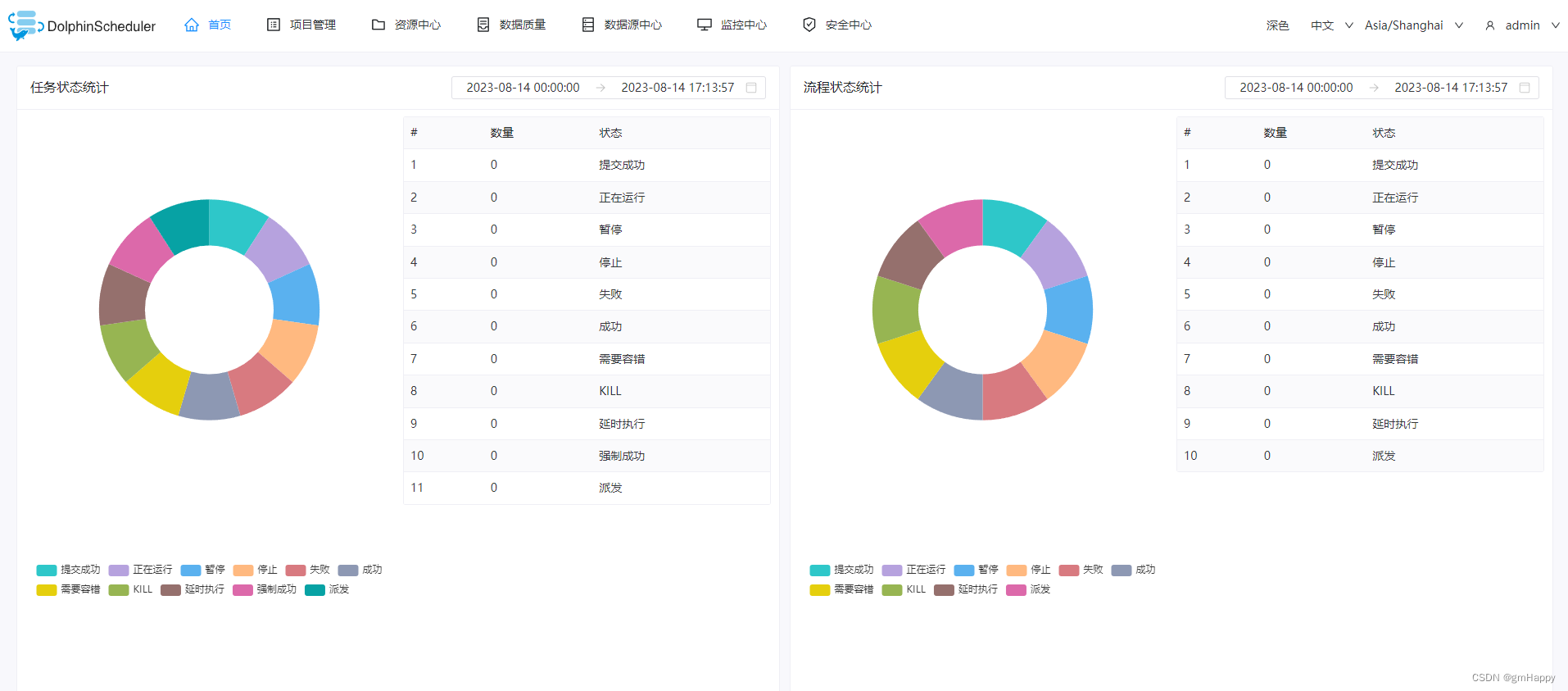Toggle 停止 legend in task status chart
The width and height of the screenshot is (1568, 691).
click(x=255, y=570)
